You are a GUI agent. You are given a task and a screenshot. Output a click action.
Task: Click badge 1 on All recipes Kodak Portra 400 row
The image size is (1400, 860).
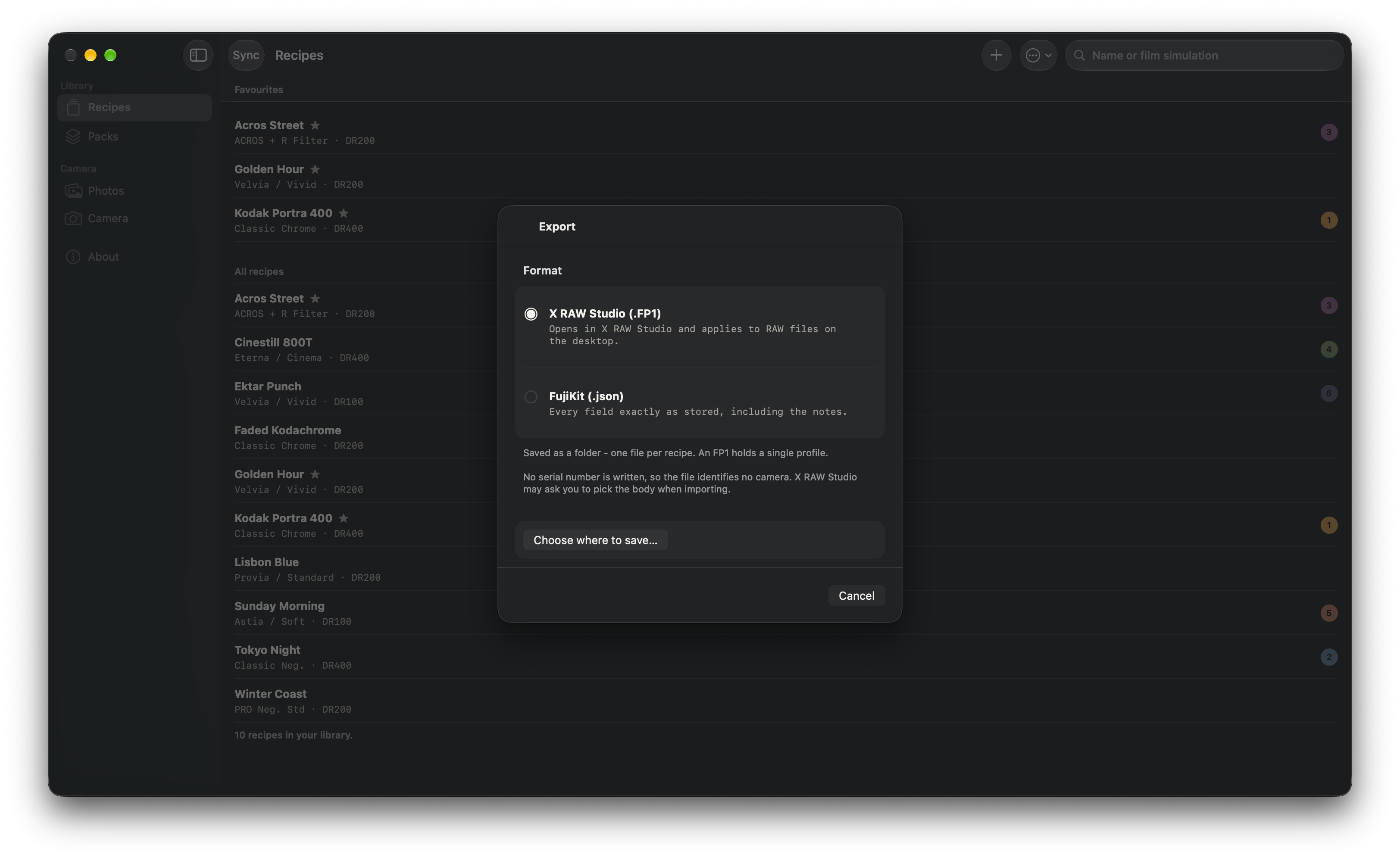[x=1328, y=525]
